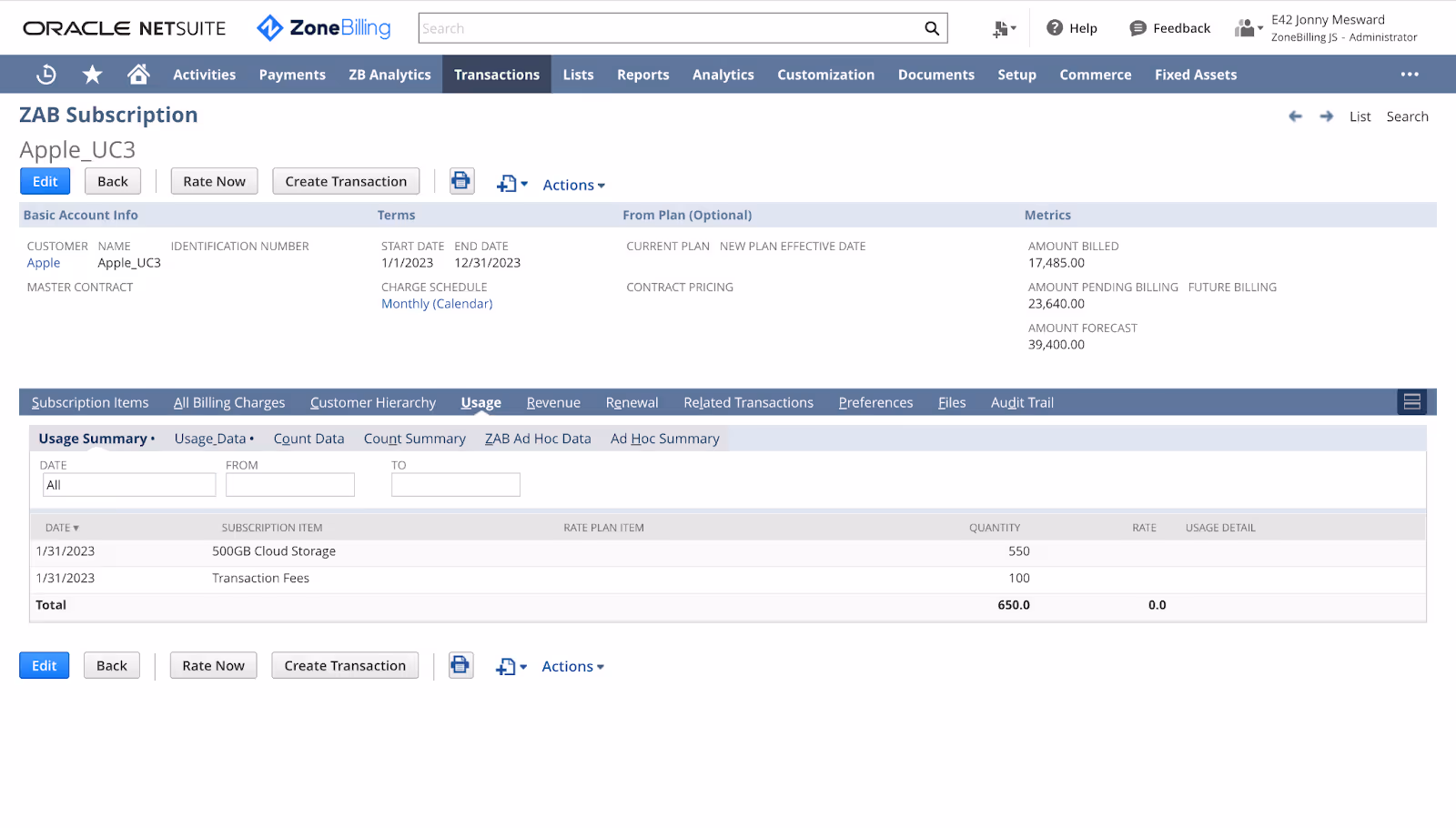Open the DATE filter dropdown showing All

(x=129, y=485)
